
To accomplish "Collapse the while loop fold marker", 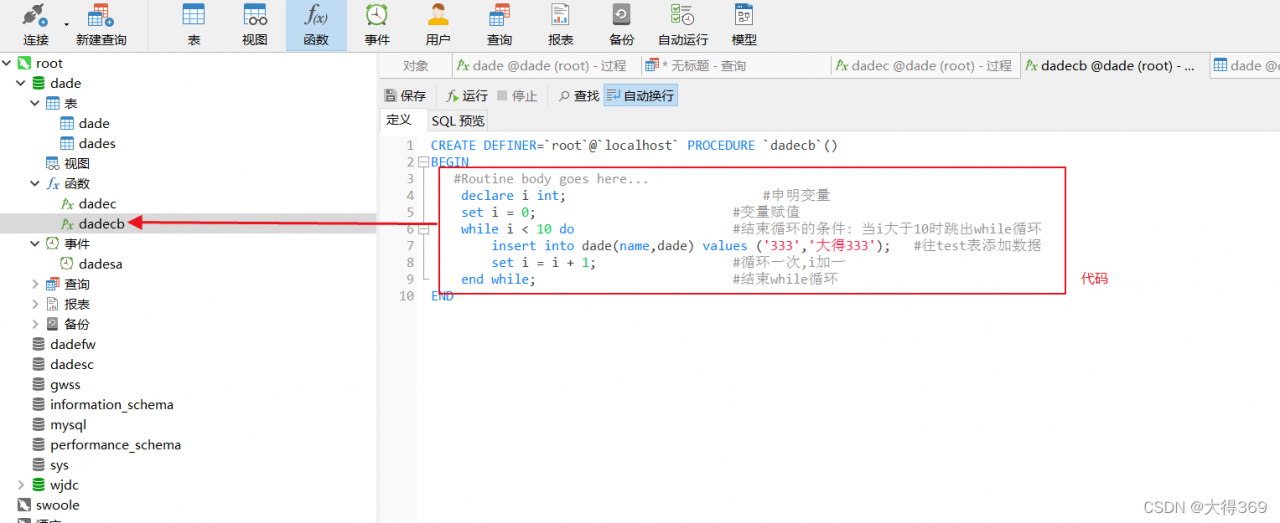I will (x=424, y=229).
